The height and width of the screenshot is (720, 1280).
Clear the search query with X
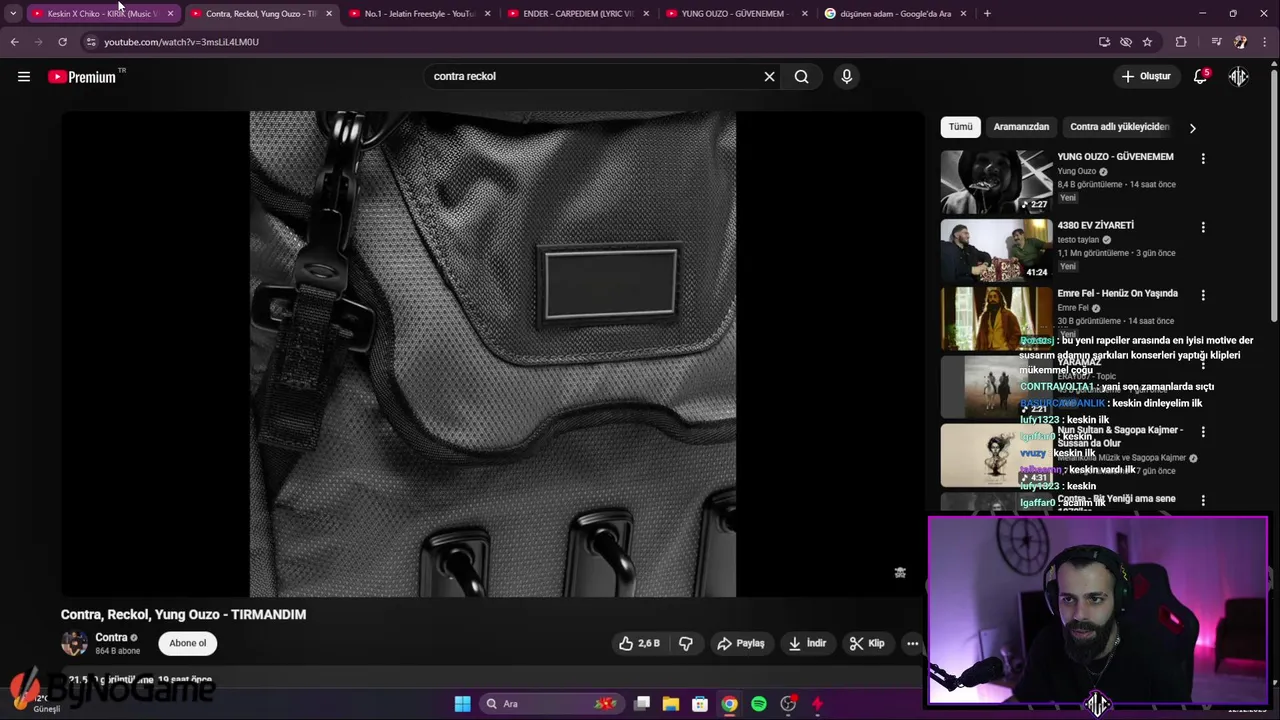769,76
